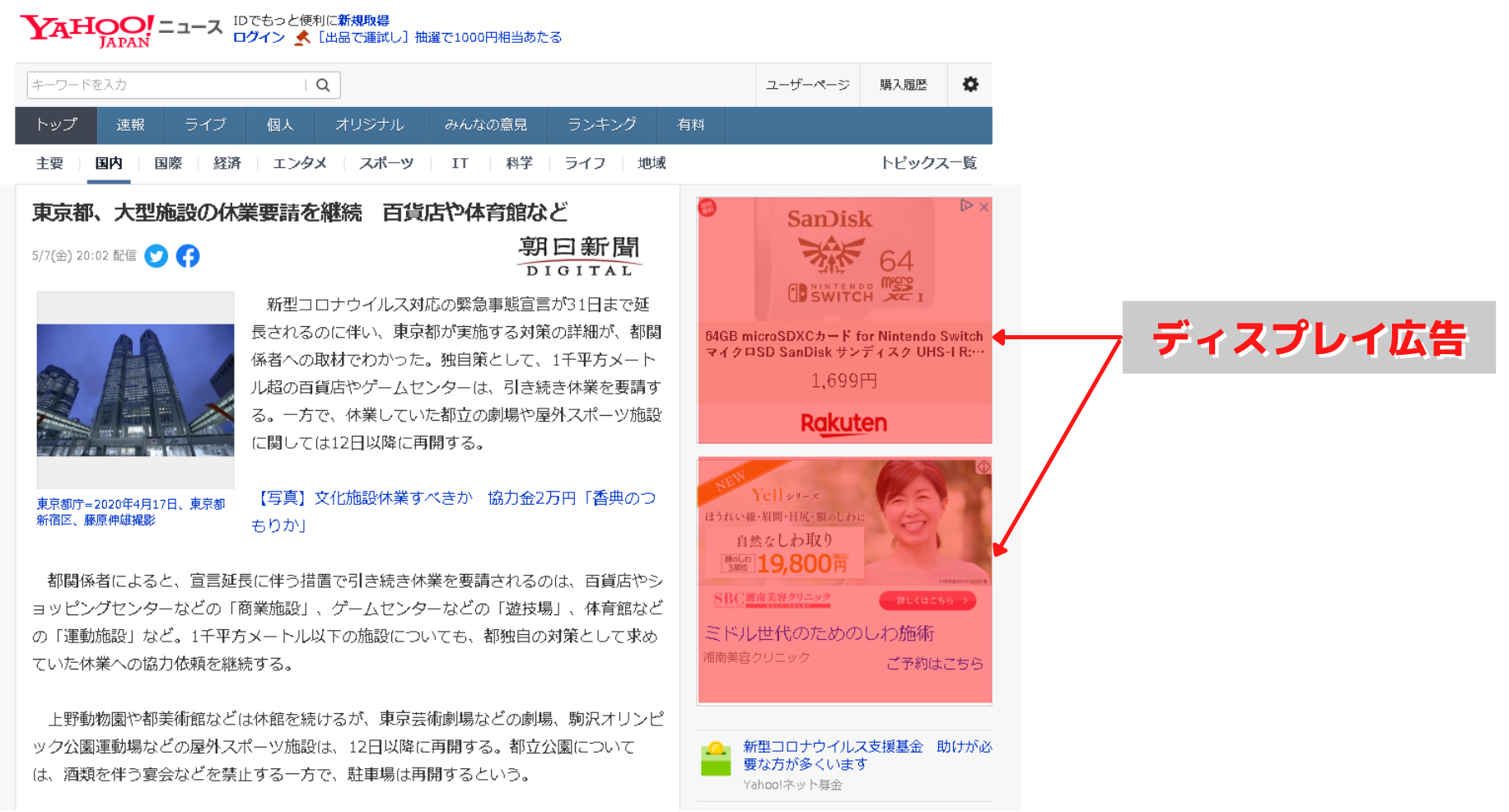This screenshot has width=1509, height=812.
Task: Click ご予約はこちら link in ad
Action: tap(935, 663)
